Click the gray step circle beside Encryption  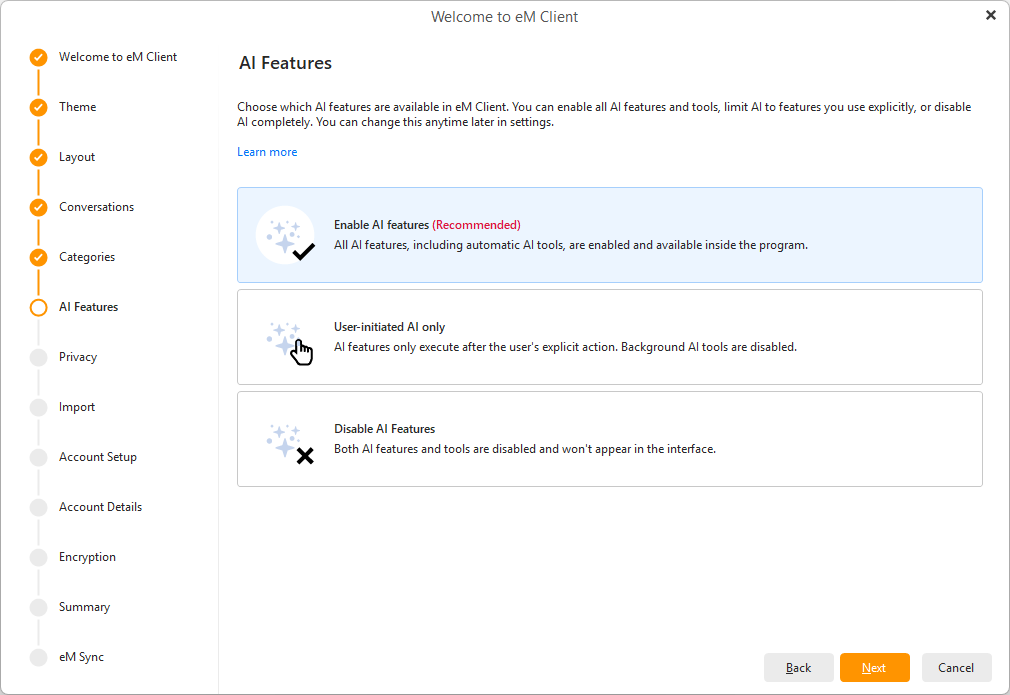click(x=39, y=557)
